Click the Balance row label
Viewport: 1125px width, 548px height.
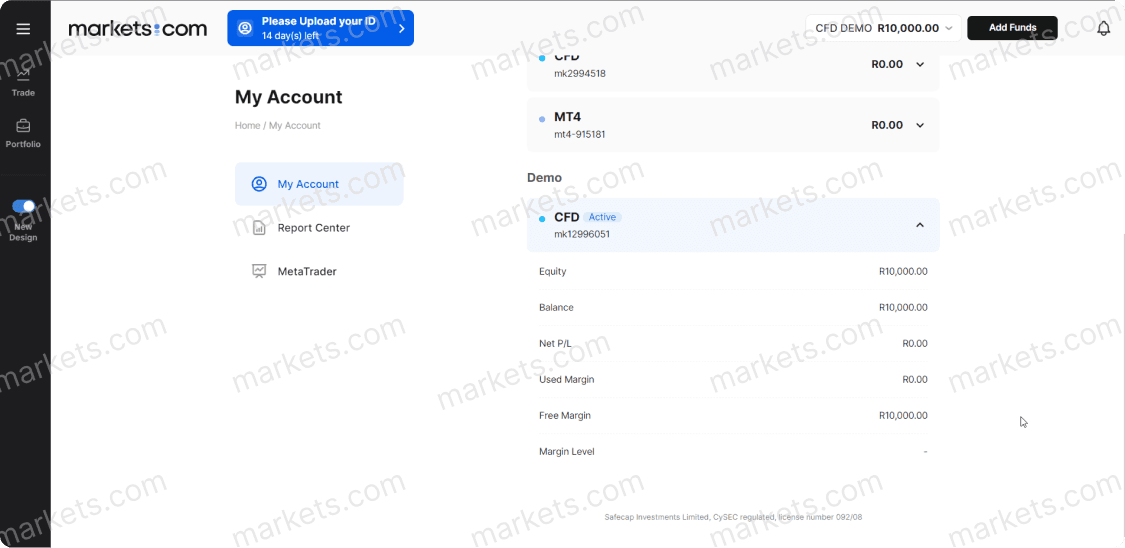click(556, 308)
